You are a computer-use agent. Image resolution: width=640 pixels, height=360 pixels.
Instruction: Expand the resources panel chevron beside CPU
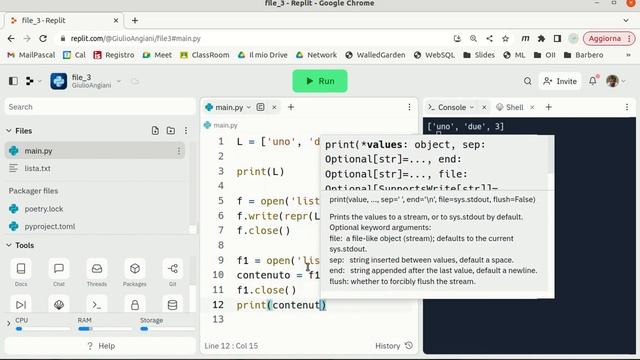tap(9, 324)
